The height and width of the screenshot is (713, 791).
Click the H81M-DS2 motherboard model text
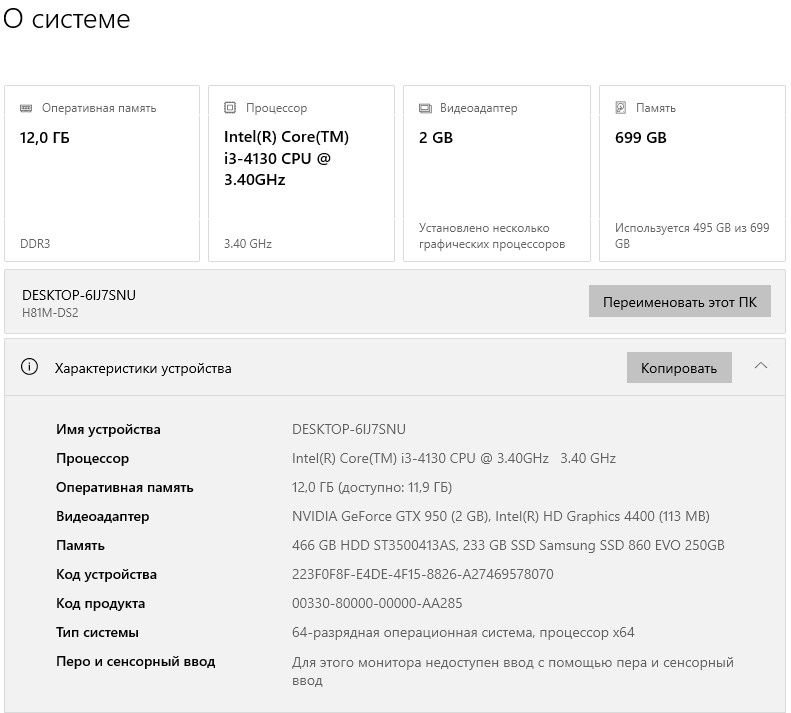50,313
